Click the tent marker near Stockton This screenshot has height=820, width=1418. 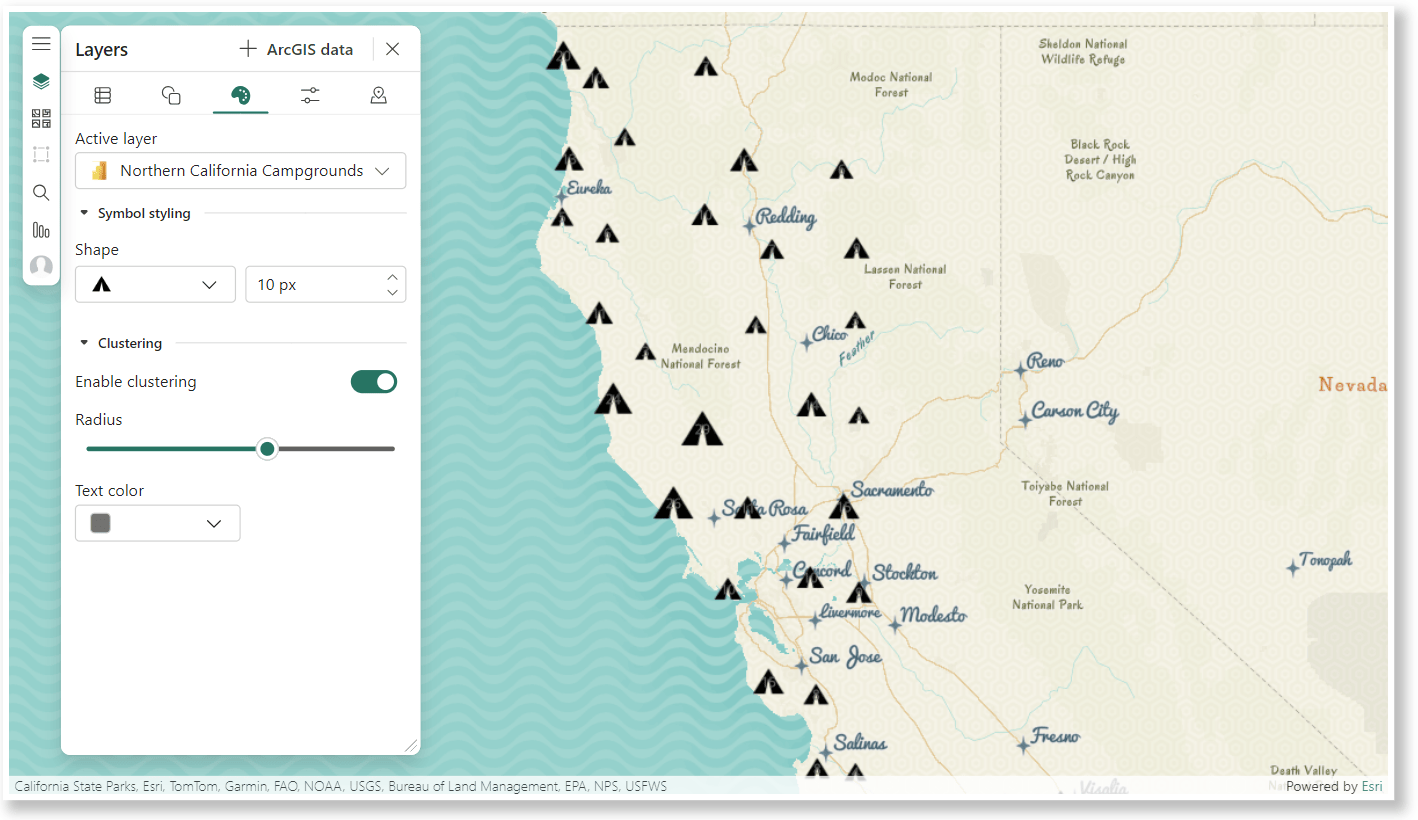pyautogui.click(x=859, y=593)
